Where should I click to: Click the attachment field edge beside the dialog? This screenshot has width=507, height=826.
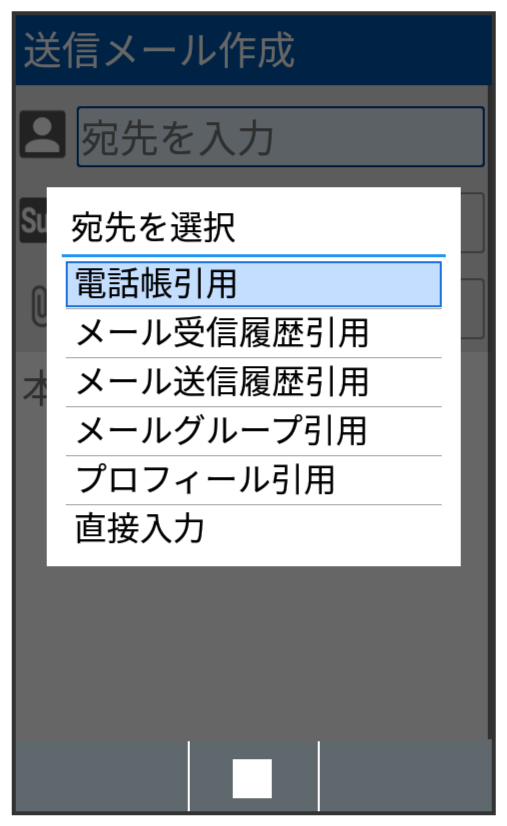point(472,309)
